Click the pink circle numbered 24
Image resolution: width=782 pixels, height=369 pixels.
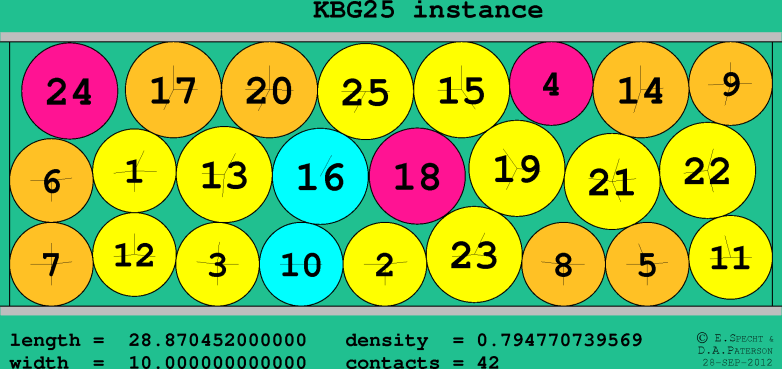click(x=70, y=91)
